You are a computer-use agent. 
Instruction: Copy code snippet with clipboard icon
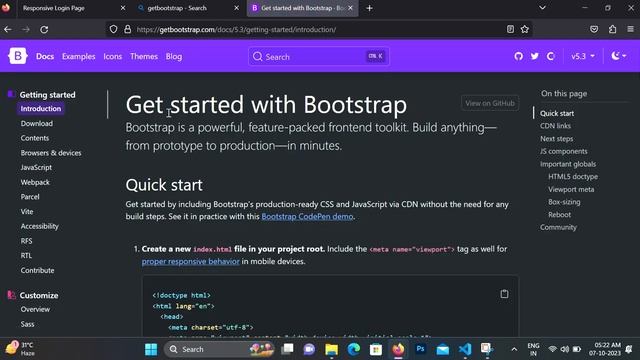pyautogui.click(x=504, y=294)
